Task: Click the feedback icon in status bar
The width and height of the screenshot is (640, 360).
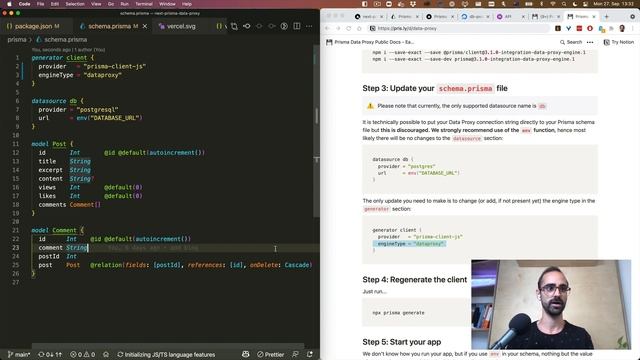Action: (x=296, y=354)
